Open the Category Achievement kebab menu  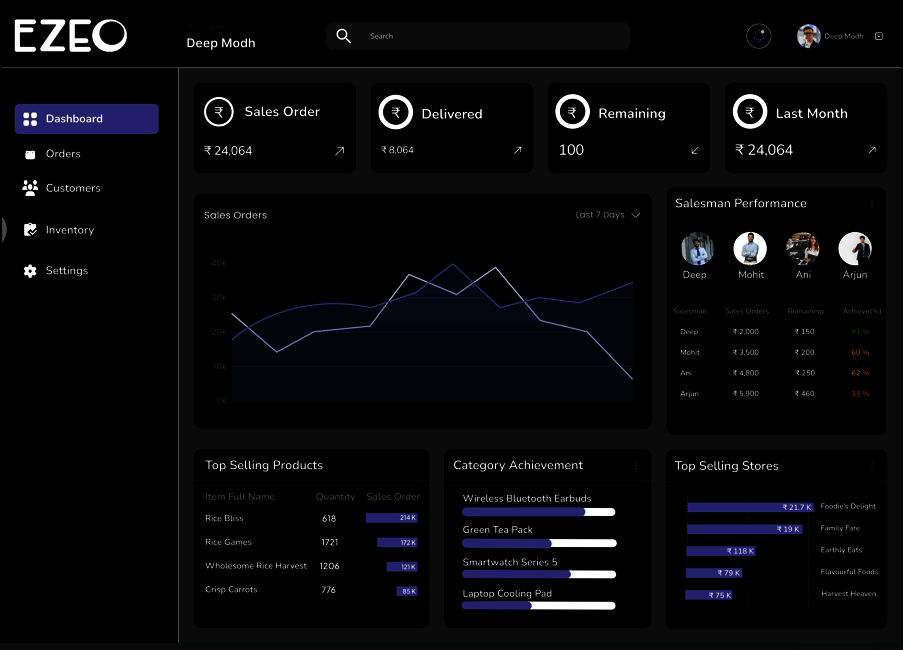[636, 465]
